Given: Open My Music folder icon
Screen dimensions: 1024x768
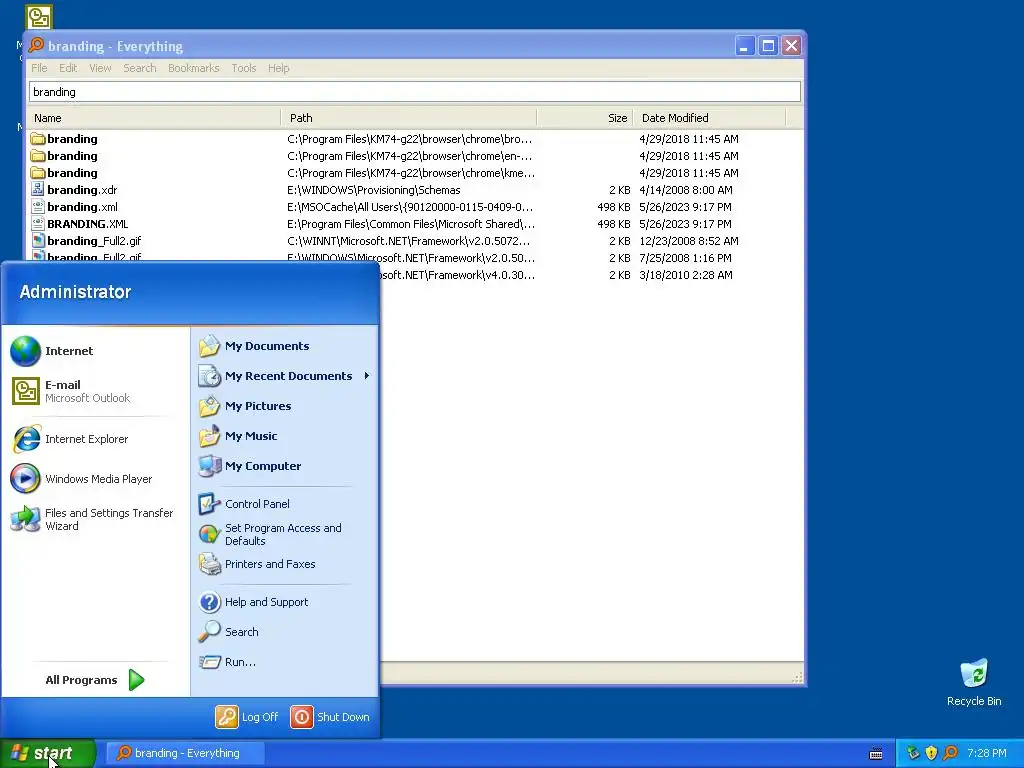Looking at the screenshot, I should (210, 436).
